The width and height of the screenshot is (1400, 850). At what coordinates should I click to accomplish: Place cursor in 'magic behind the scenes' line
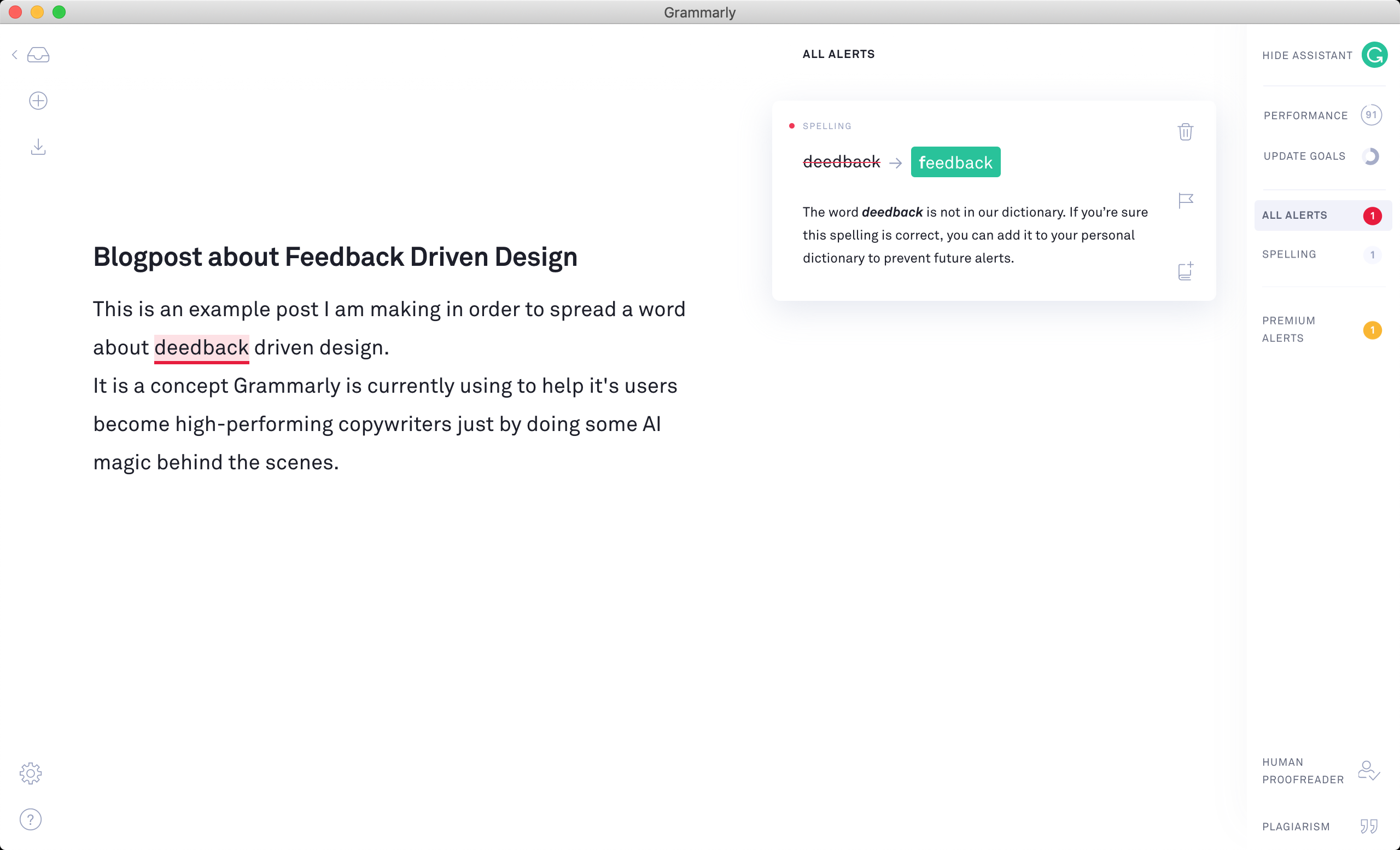tap(216, 463)
